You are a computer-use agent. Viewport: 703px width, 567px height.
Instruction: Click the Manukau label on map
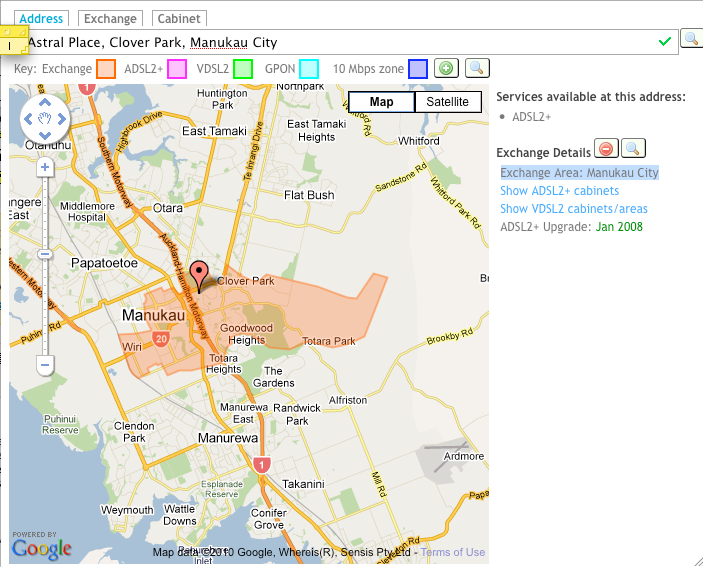153,315
